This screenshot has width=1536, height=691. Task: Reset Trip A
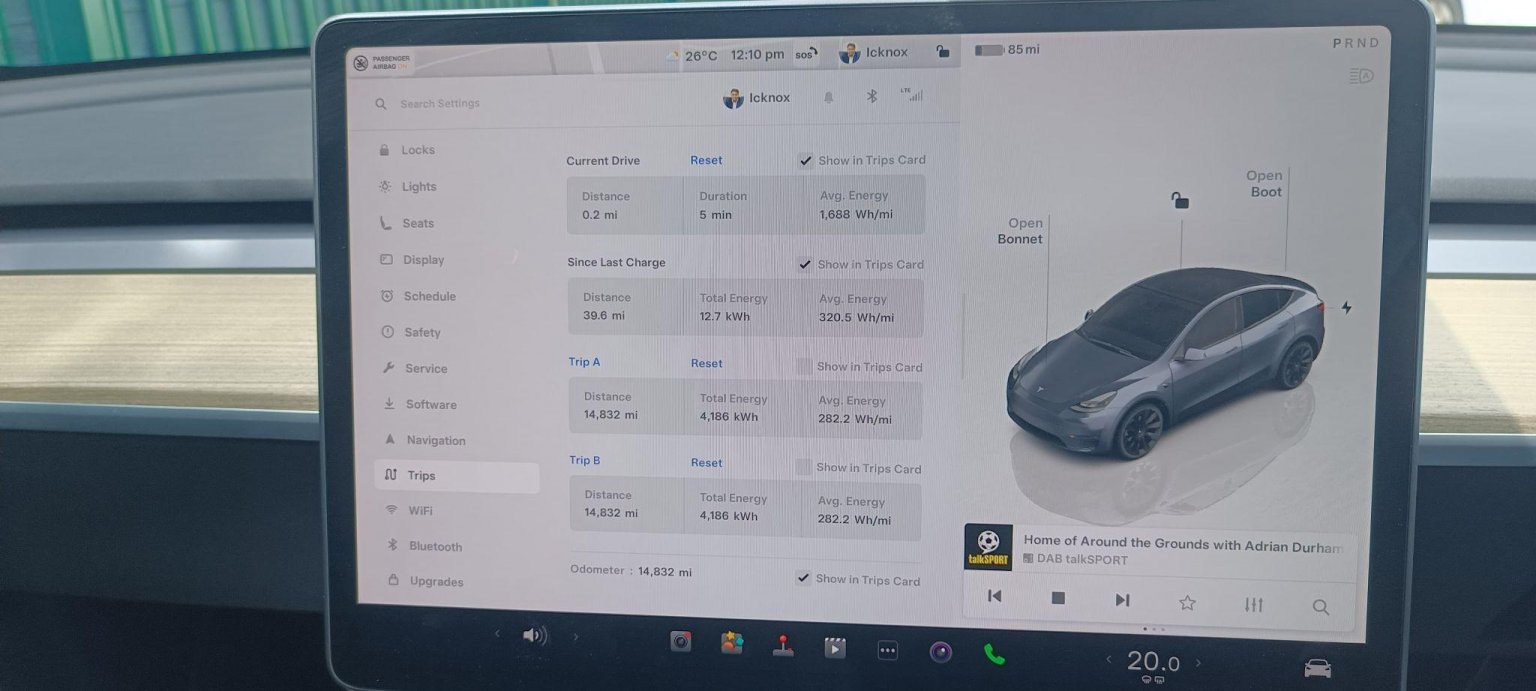[706, 363]
